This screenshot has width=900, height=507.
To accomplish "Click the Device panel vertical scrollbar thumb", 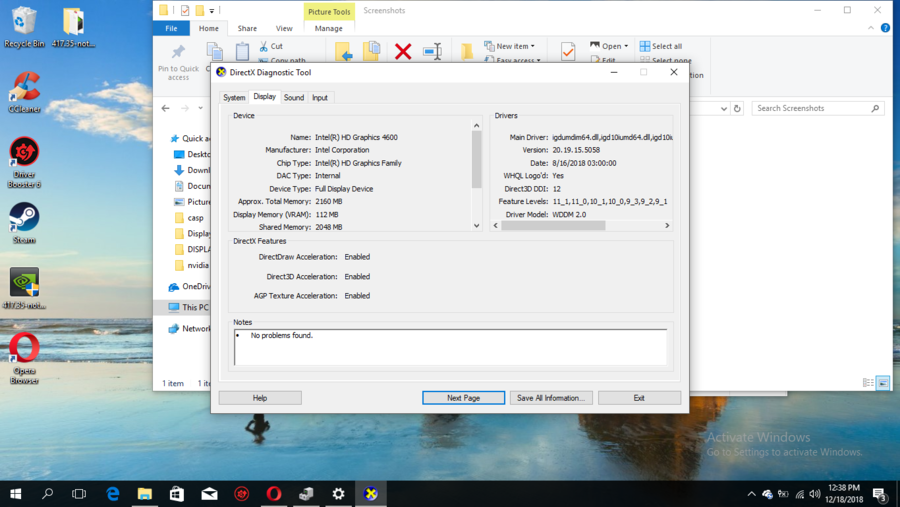I will pos(476,159).
